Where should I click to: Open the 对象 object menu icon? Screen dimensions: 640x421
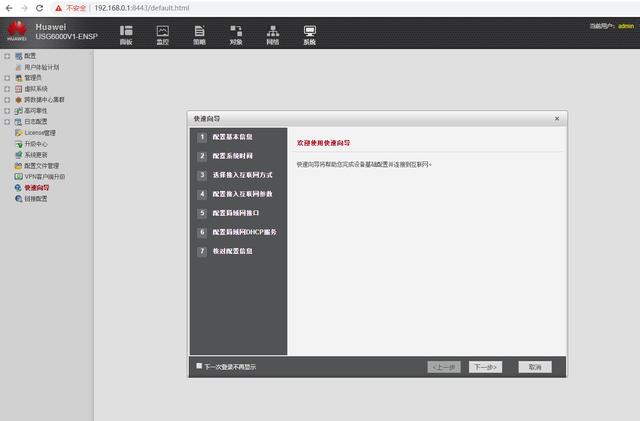[x=236, y=34]
